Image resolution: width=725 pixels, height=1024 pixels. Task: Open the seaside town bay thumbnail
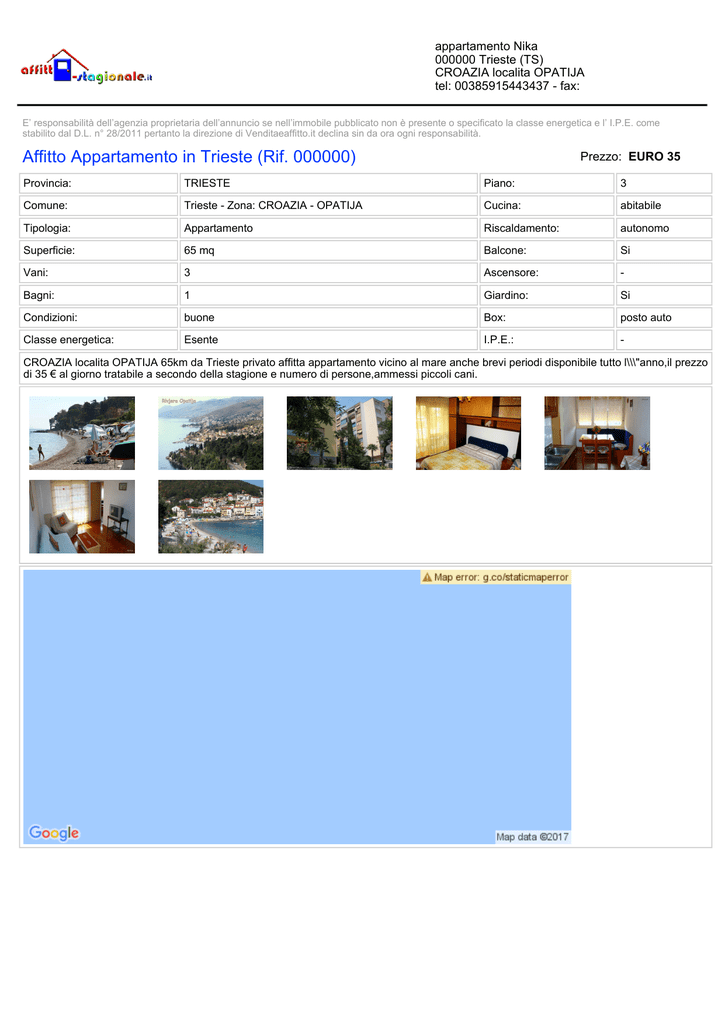[210, 517]
